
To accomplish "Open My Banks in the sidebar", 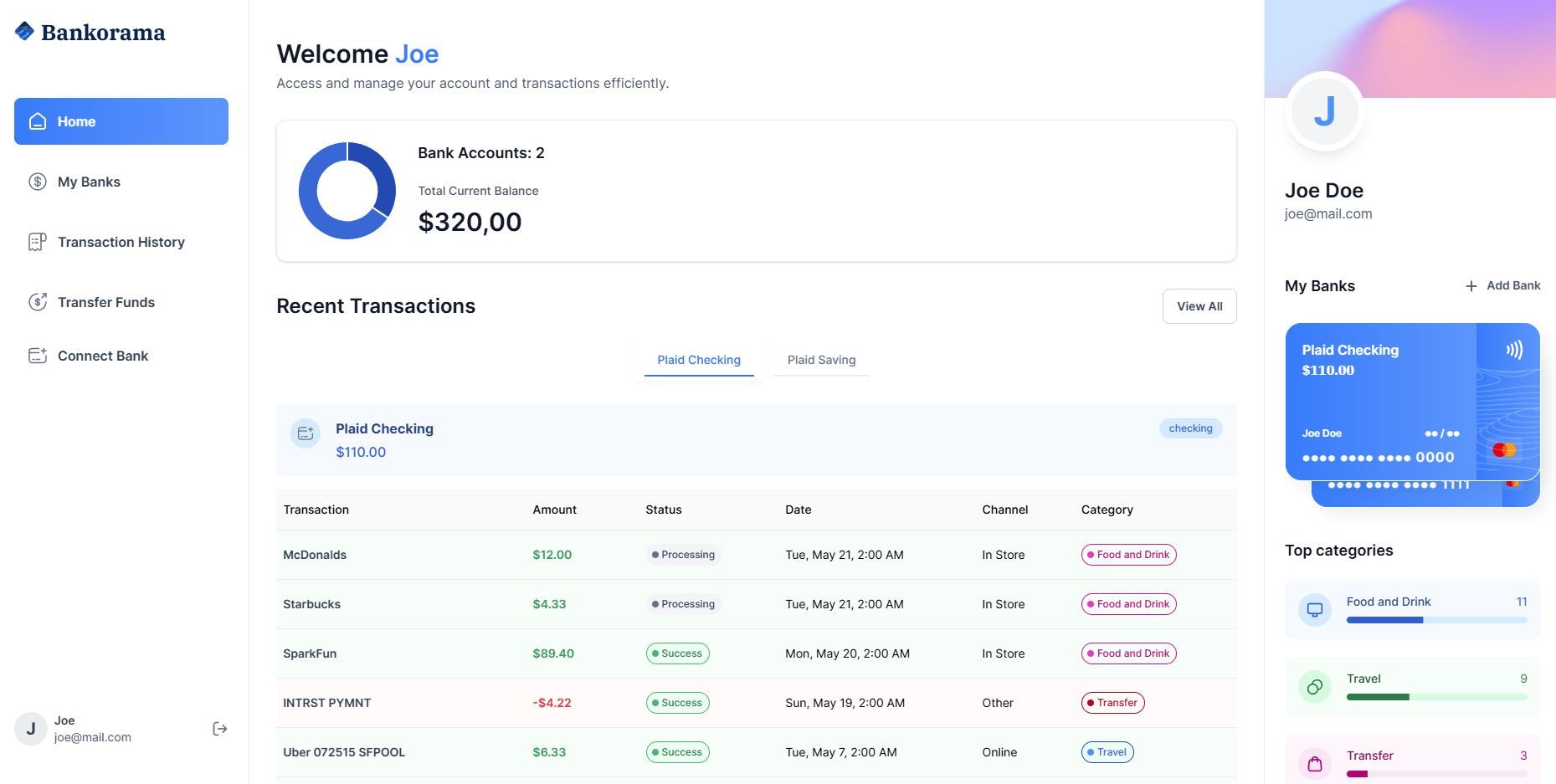I will (89, 182).
